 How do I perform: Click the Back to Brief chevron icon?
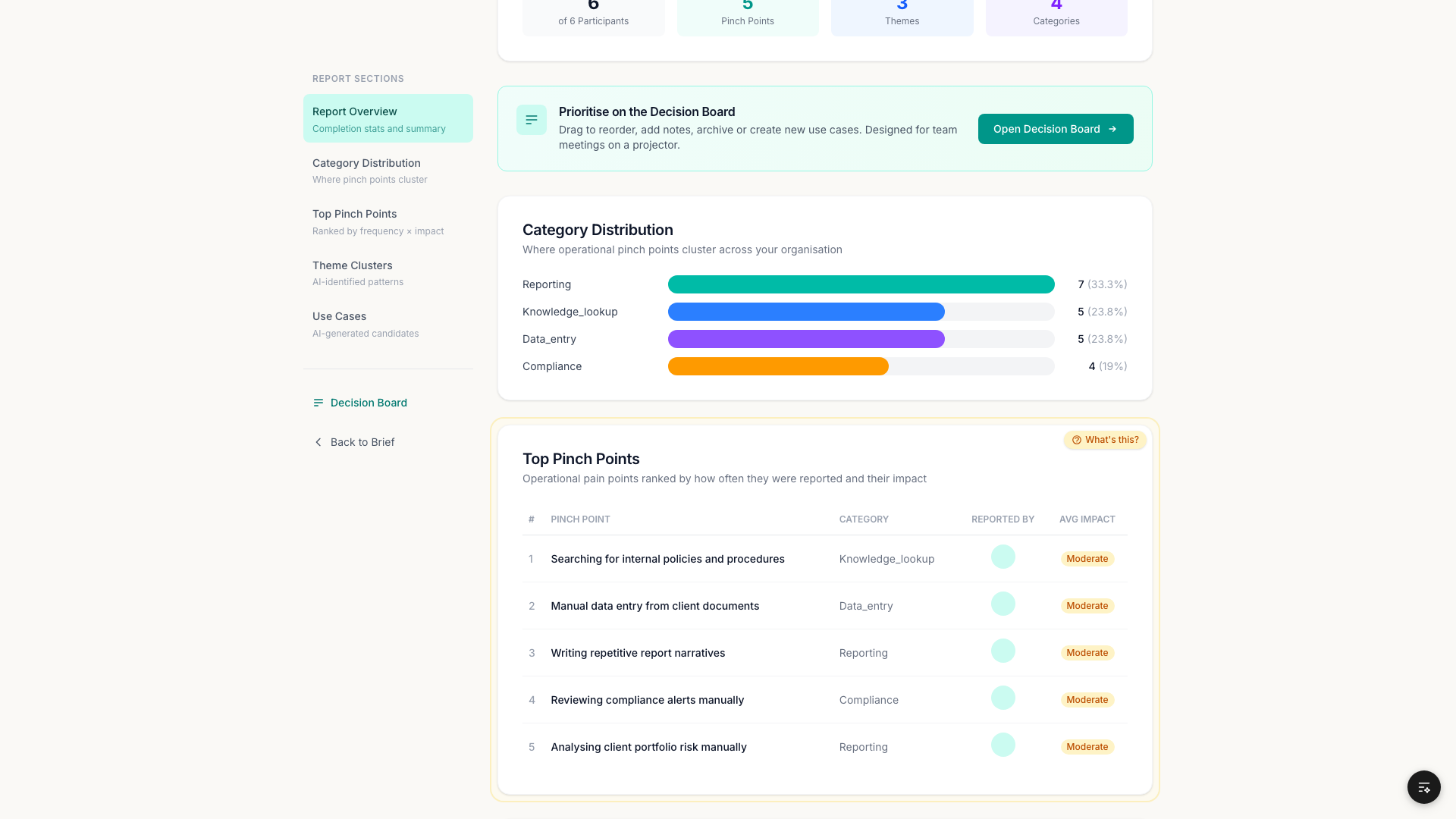(318, 442)
